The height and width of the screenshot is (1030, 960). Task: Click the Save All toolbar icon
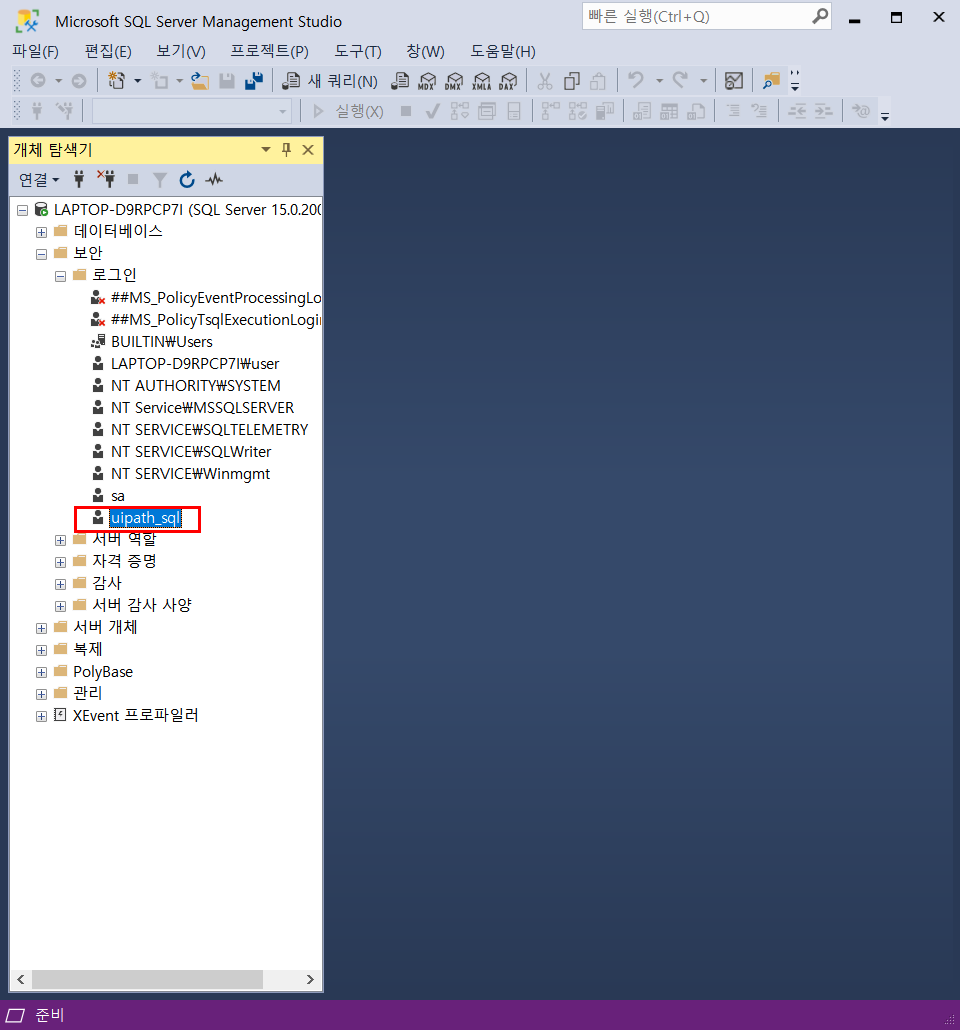click(x=254, y=81)
